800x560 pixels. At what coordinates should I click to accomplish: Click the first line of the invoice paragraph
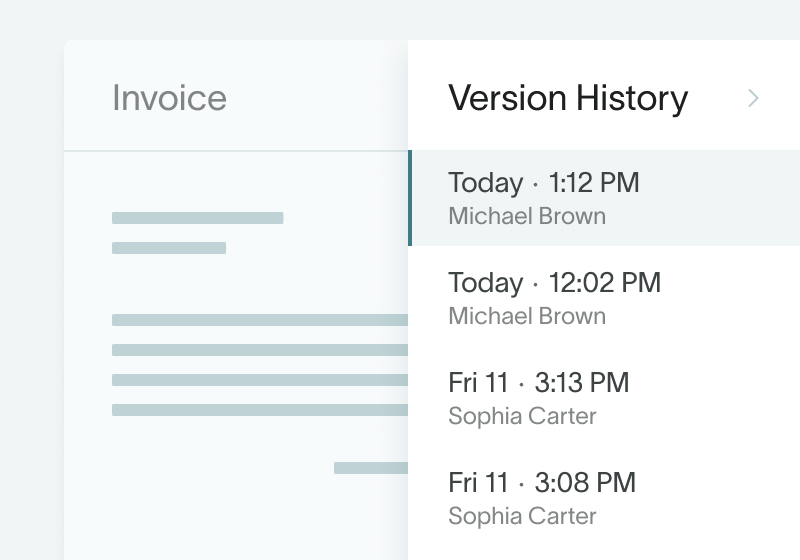click(x=259, y=320)
